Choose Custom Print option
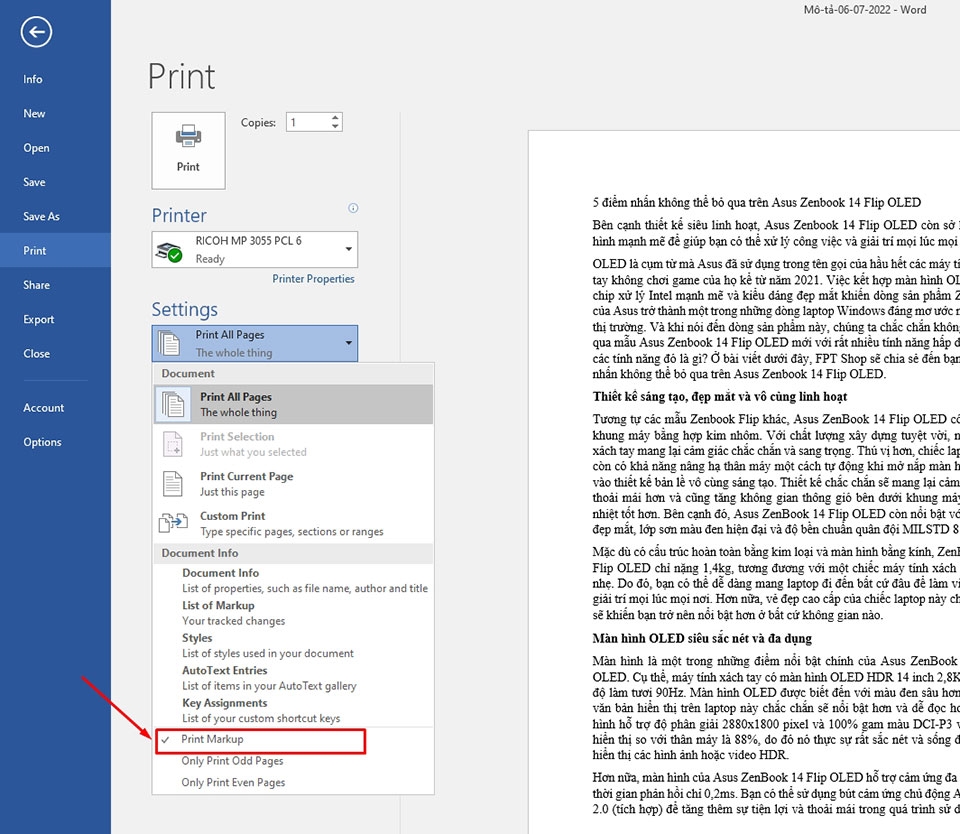The height and width of the screenshot is (834, 960). [x=293, y=524]
